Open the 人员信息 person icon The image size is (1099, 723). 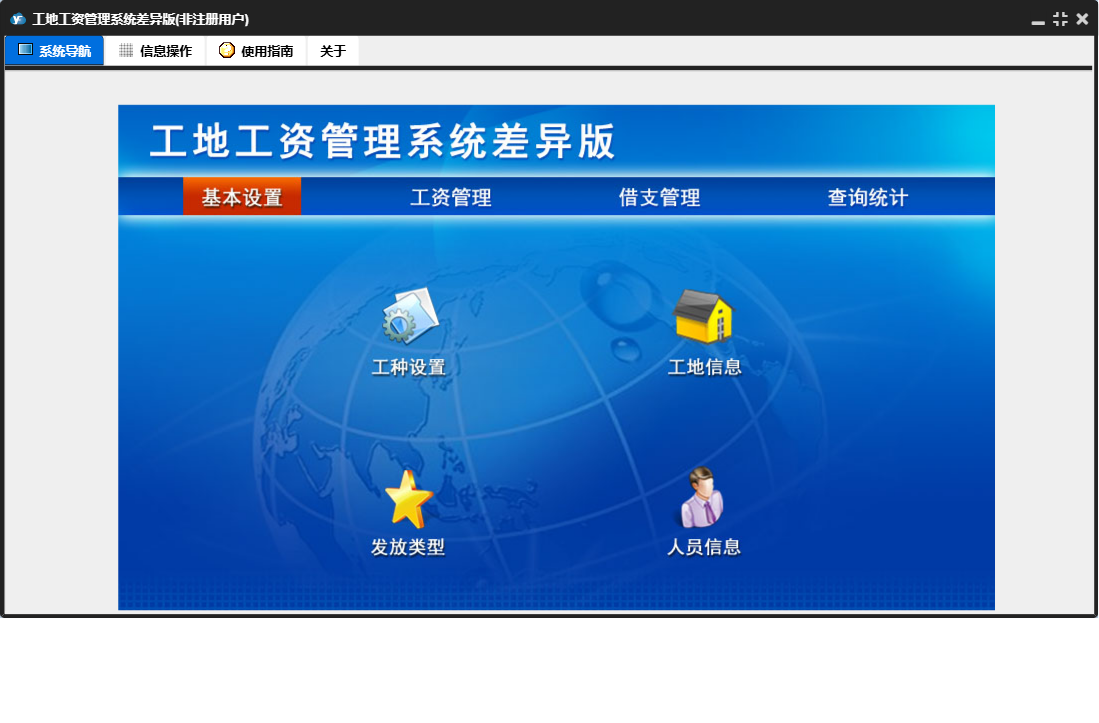[703, 498]
